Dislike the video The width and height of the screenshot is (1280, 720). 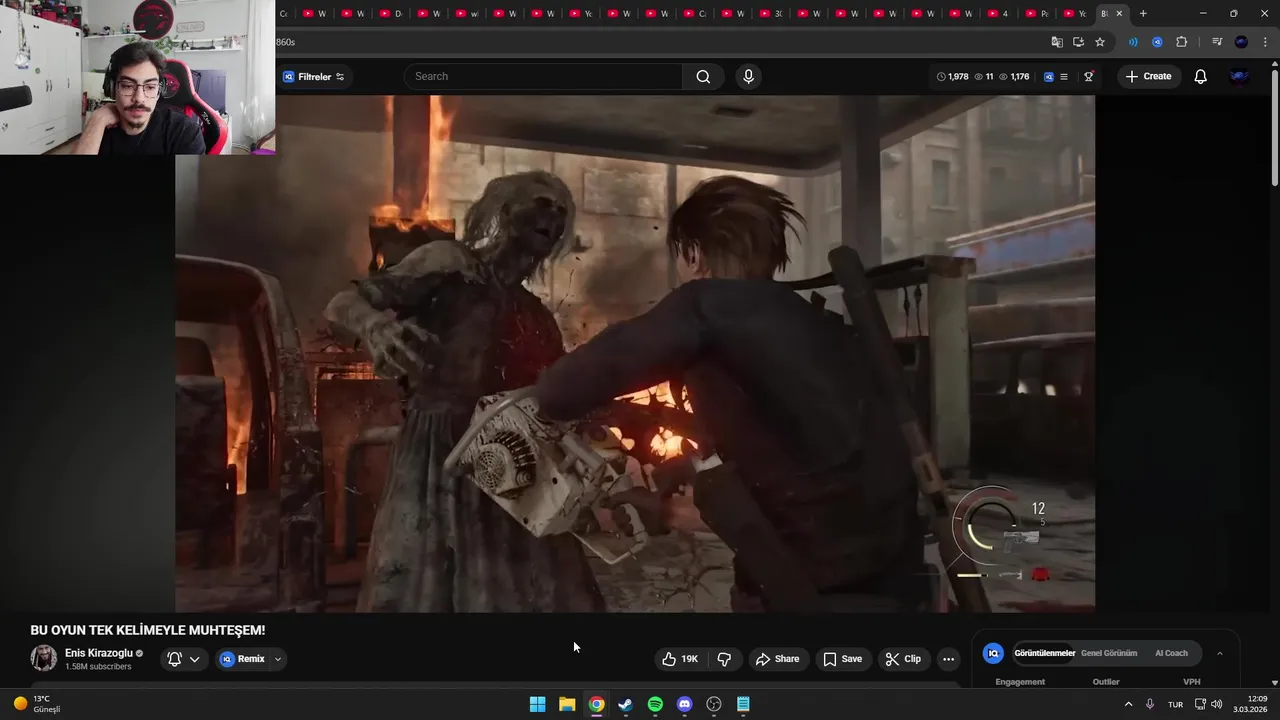click(x=724, y=659)
